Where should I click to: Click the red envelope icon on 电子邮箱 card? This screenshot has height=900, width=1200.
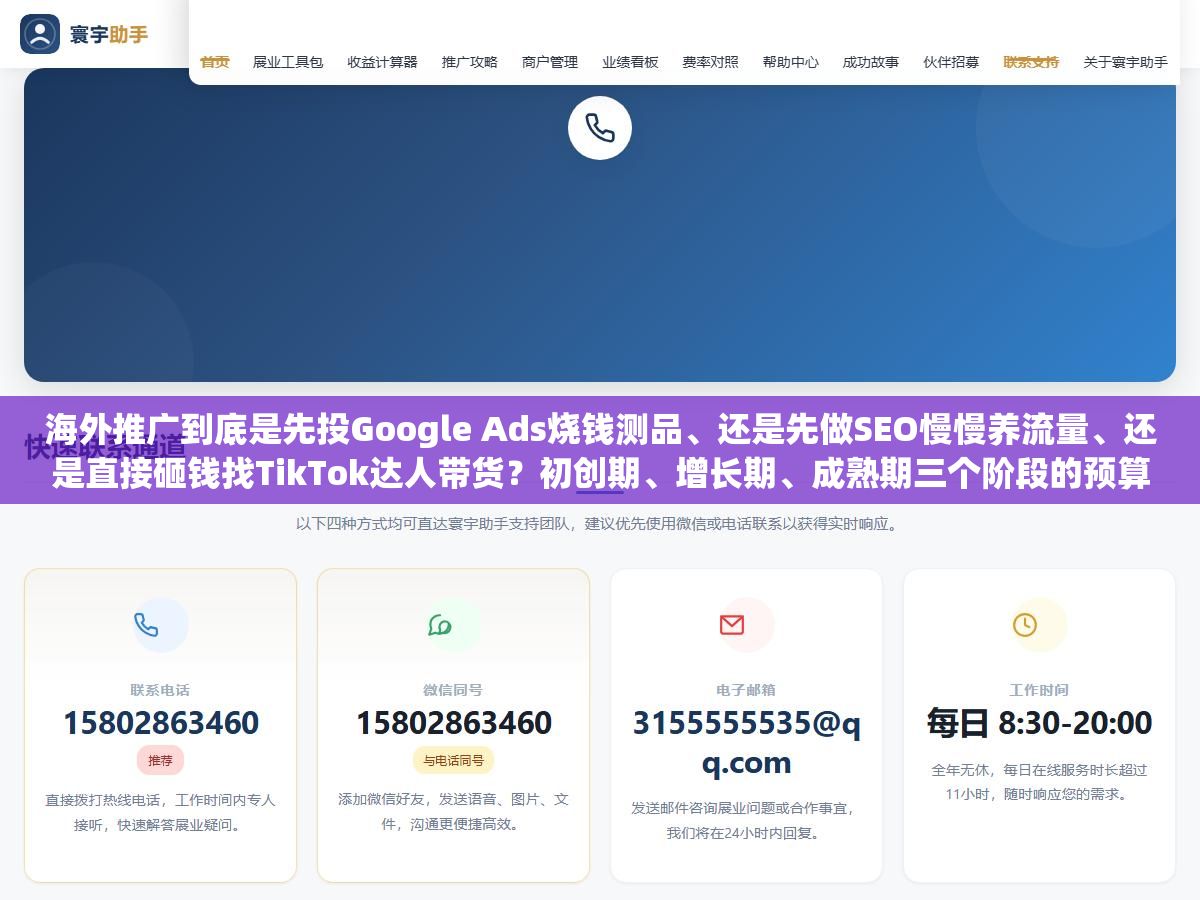[x=732, y=625]
